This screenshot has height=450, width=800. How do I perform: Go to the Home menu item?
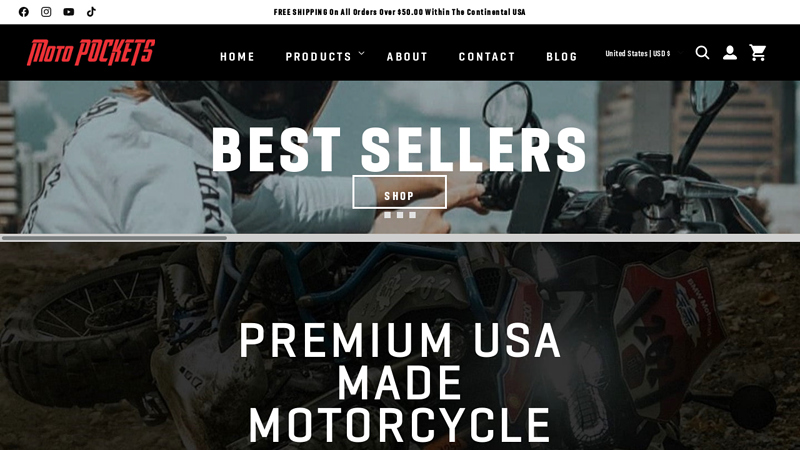237,57
